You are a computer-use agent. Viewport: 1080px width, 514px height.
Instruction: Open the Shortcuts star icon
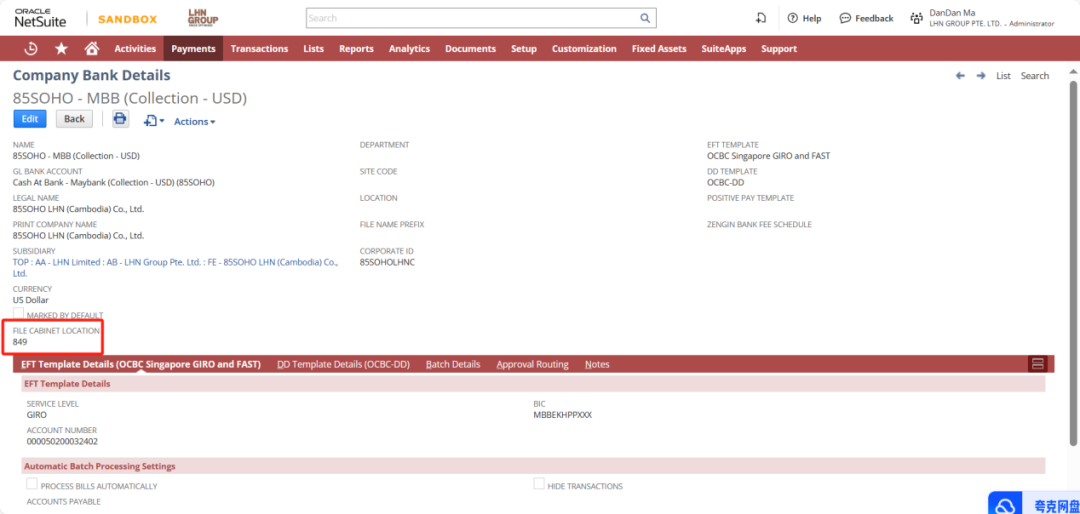pyautogui.click(x=61, y=48)
